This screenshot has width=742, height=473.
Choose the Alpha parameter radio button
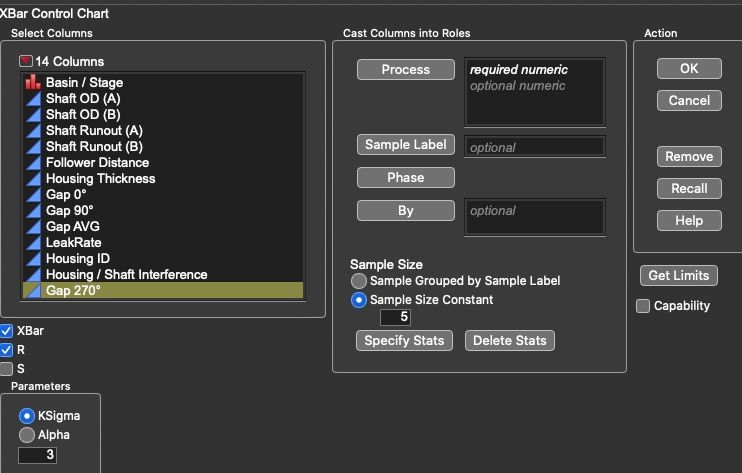27,435
